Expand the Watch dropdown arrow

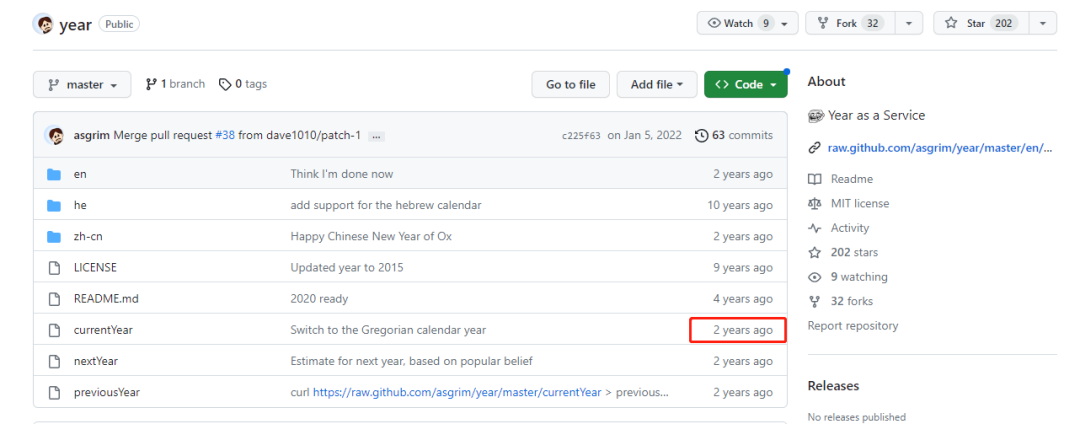coord(785,23)
